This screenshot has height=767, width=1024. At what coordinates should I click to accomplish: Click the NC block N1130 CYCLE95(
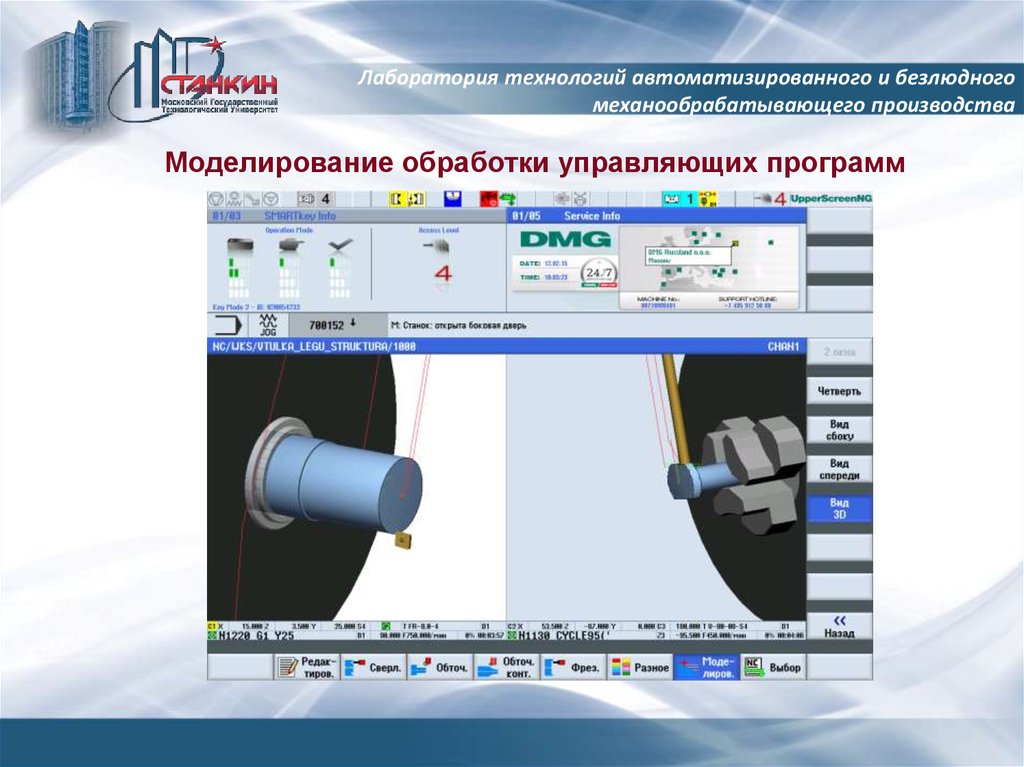(564, 636)
